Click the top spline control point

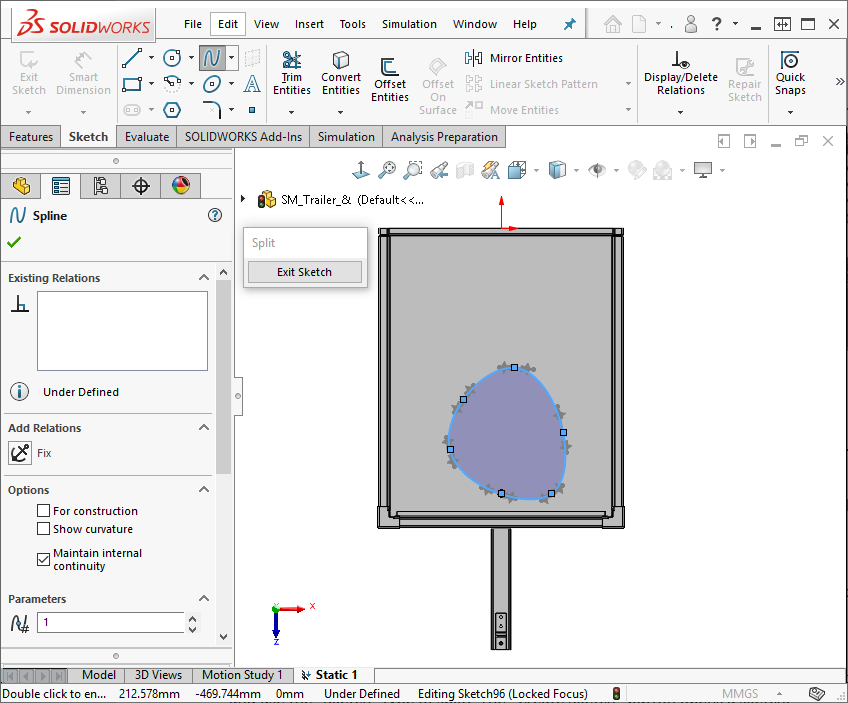coord(514,367)
